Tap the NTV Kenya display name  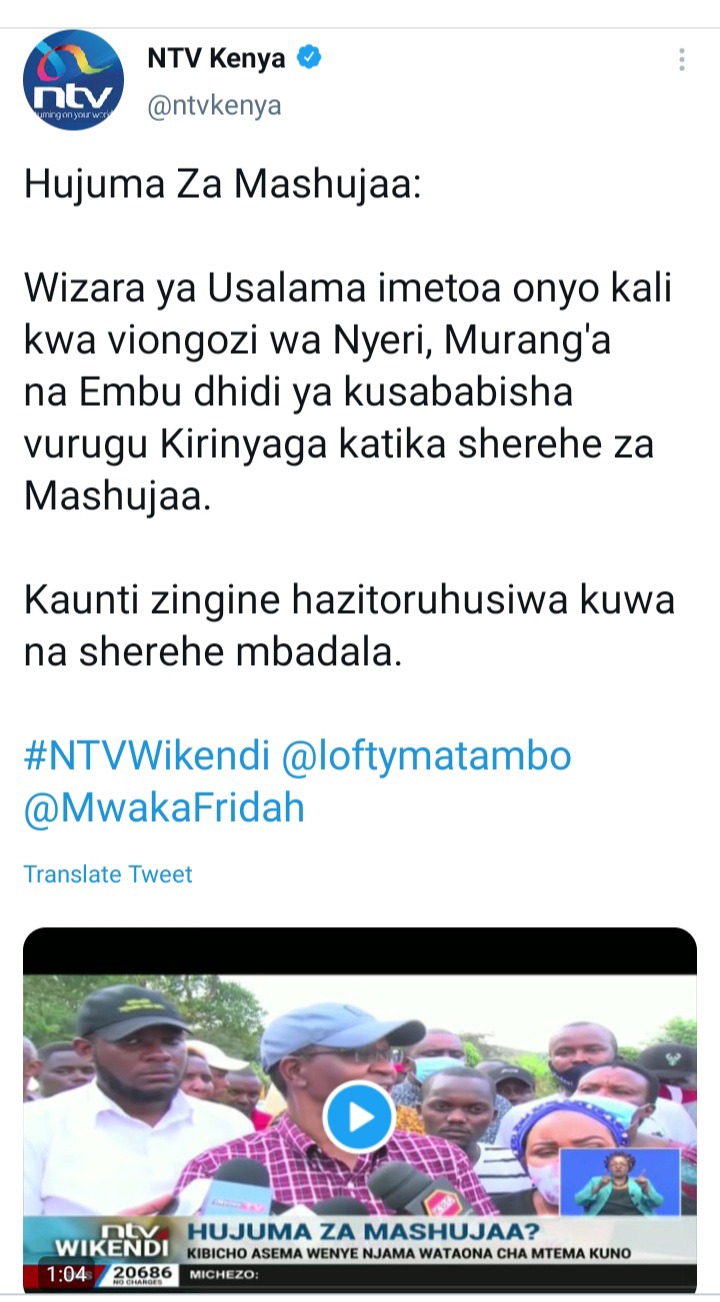tap(216, 58)
